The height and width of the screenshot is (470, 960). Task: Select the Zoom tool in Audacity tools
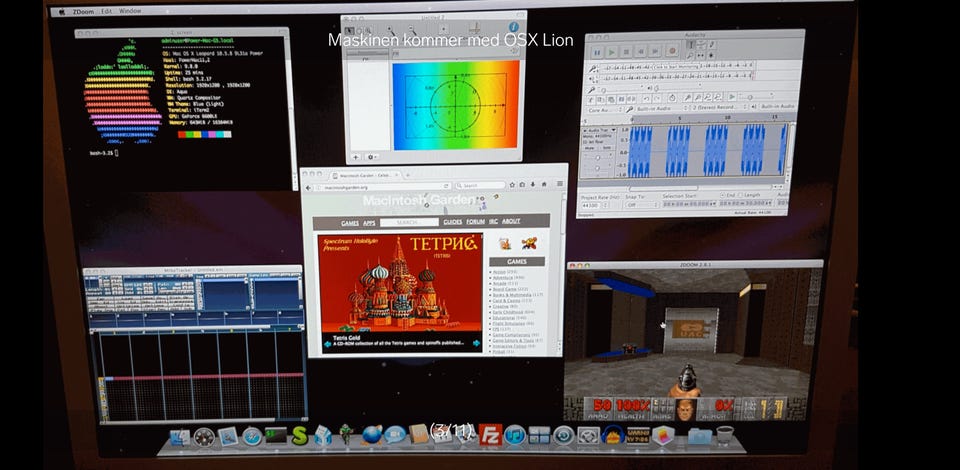point(690,55)
